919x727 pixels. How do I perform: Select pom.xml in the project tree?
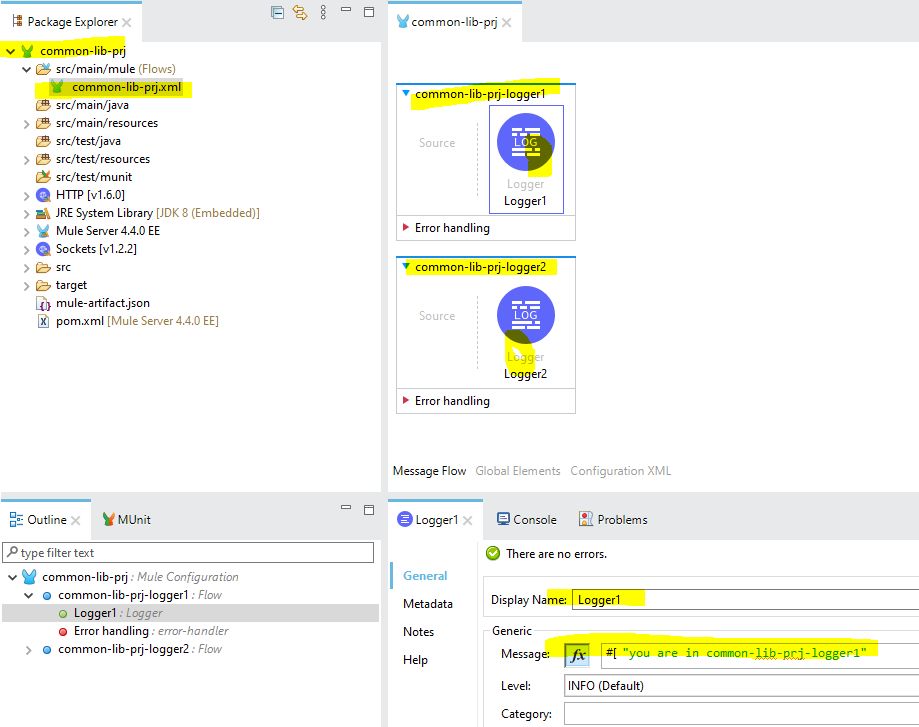[x=78, y=321]
